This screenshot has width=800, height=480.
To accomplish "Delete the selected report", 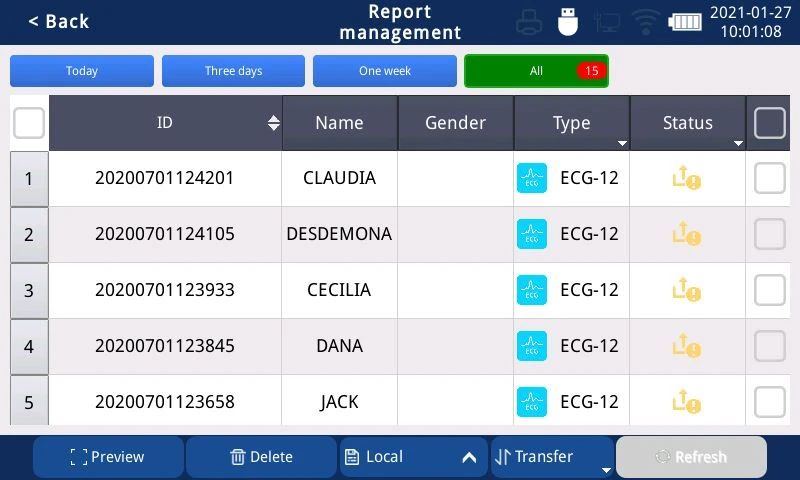I will pyautogui.click(x=261, y=457).
